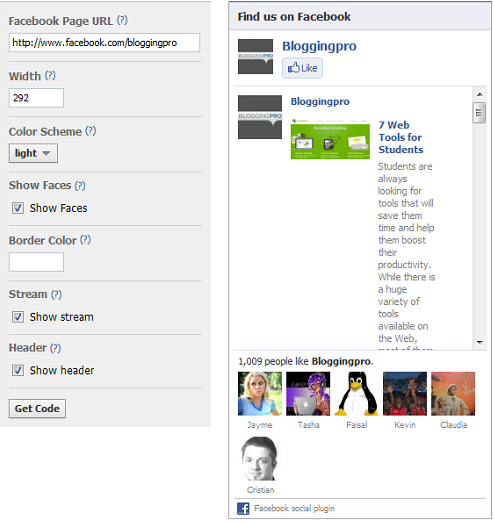Click the Get Code button
This screenshot has height=524, width=494.
(x=37, y=408)
